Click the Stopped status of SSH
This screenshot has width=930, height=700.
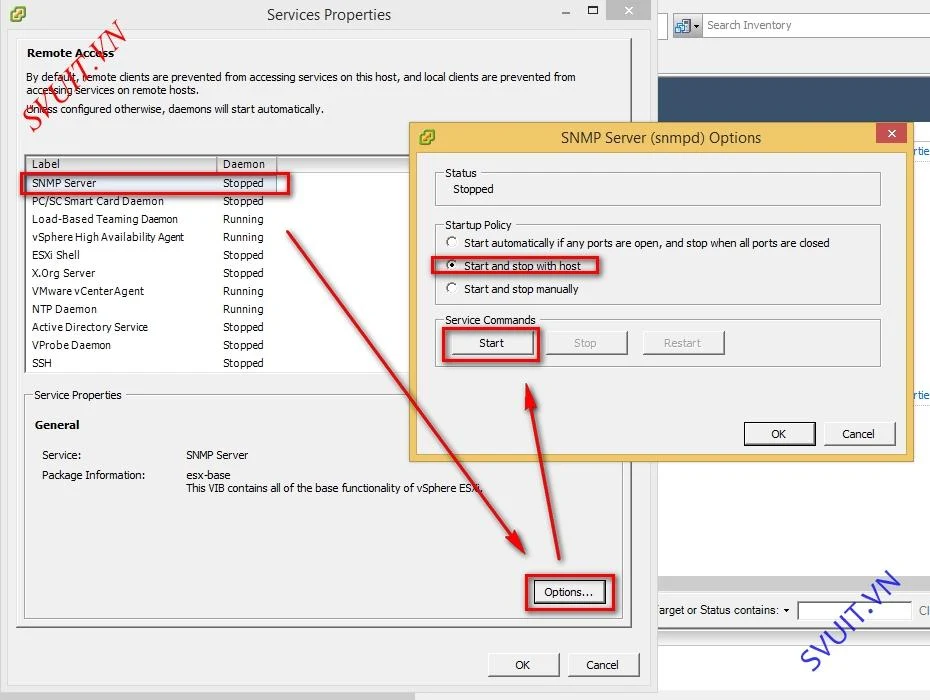[243, 363]
